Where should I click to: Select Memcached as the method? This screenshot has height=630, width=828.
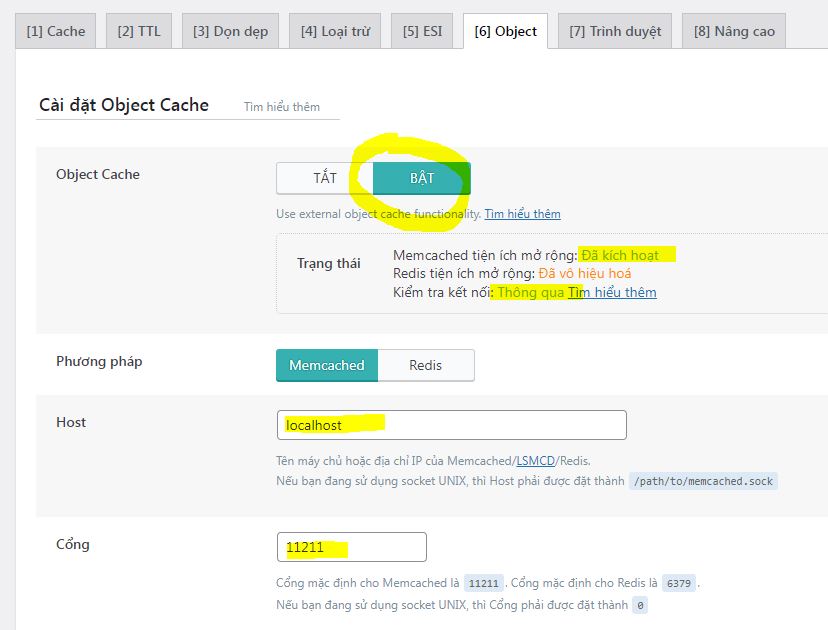[327, 365]
